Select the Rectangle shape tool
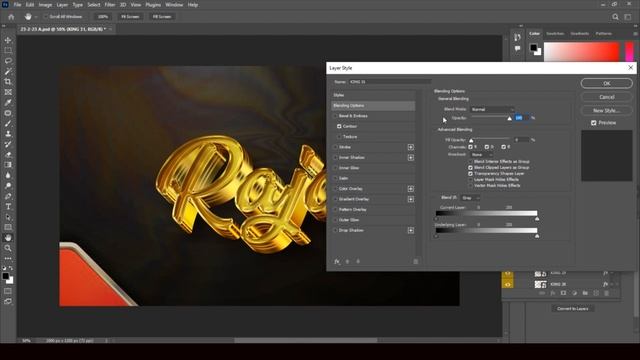The image size is (640, 360). 8,227
